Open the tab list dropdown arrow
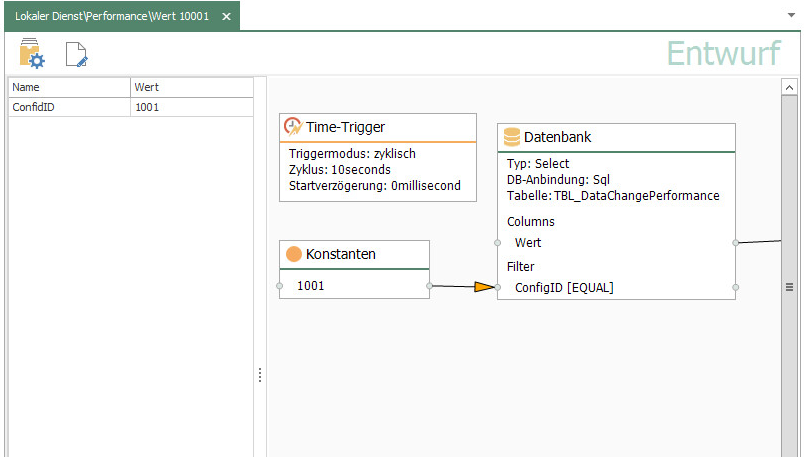 [x=791, y=15]
